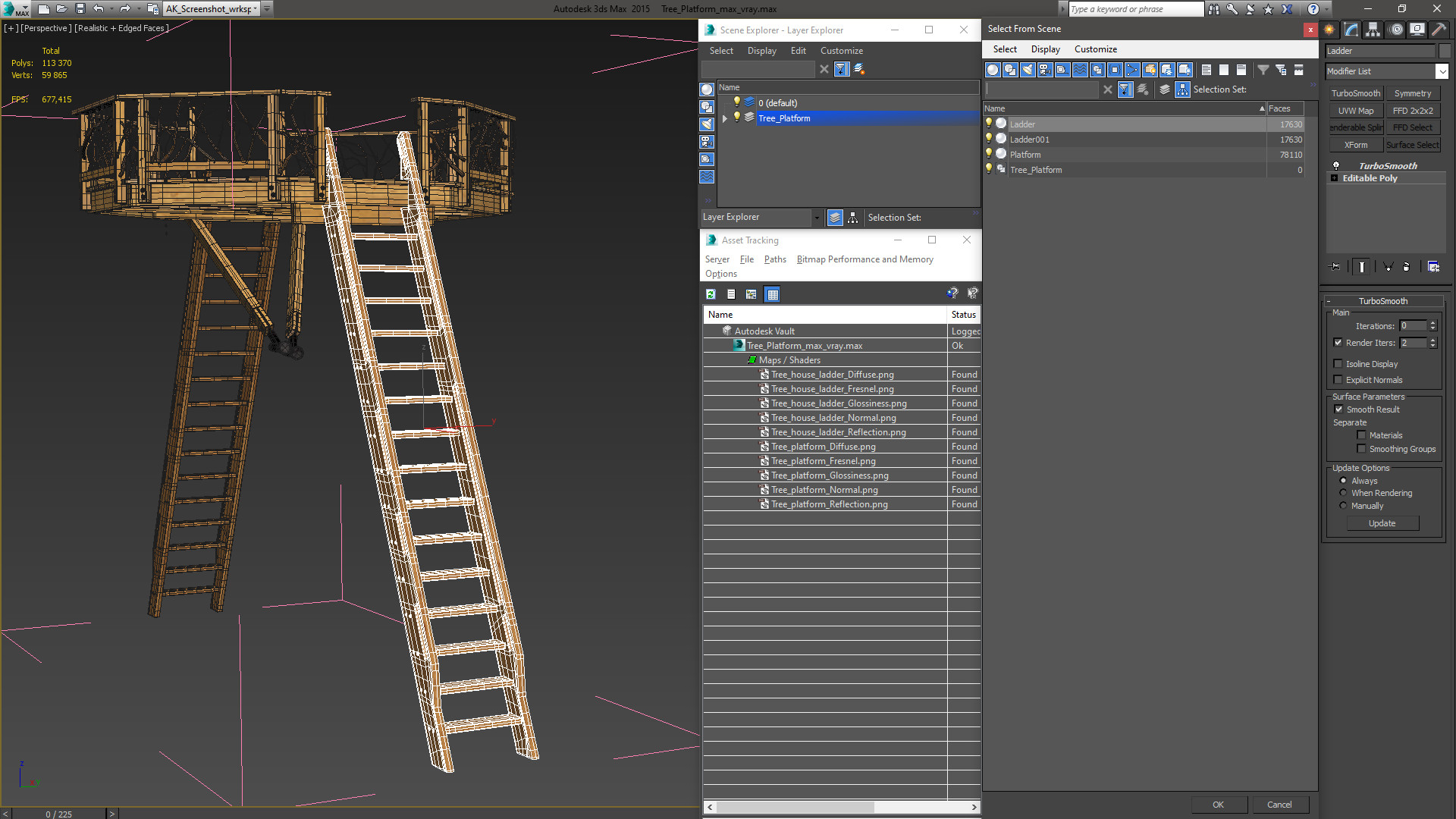The width and height of the screenshot is (1456, 819).
Task: Click Select All icon in Select From Scene
Action: point(1206,70)
